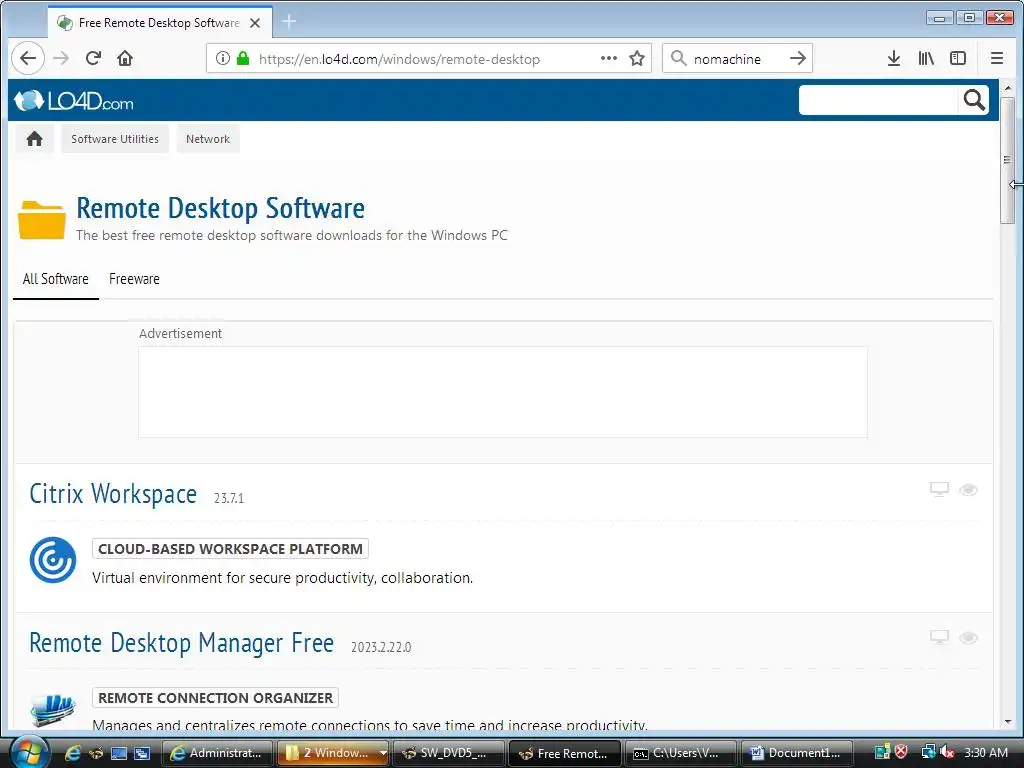The image size is (1024, 768).
Task: Click the Remote Connection Organizer tag
Action: (x=216, y=697)
